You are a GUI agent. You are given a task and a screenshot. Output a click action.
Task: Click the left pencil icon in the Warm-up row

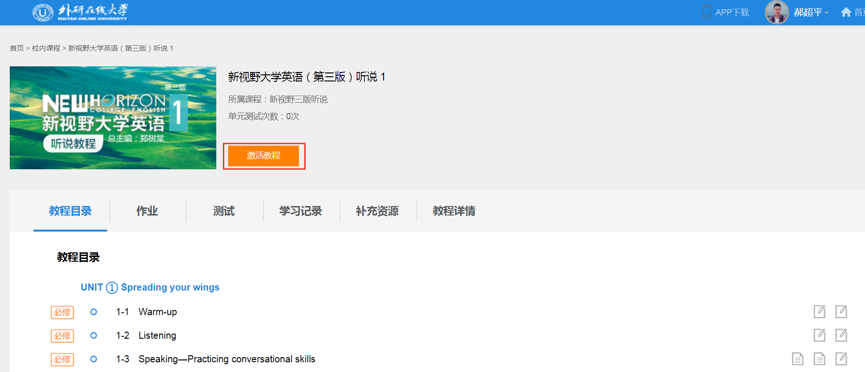(x=820, y=312)
